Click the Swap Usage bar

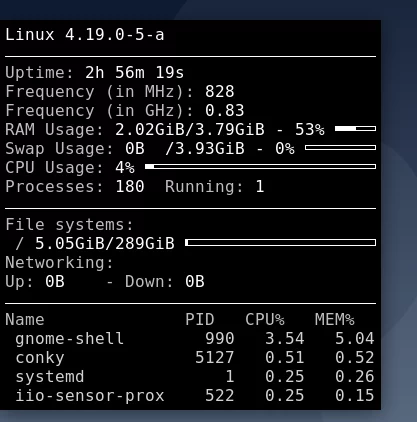(340, 148)
